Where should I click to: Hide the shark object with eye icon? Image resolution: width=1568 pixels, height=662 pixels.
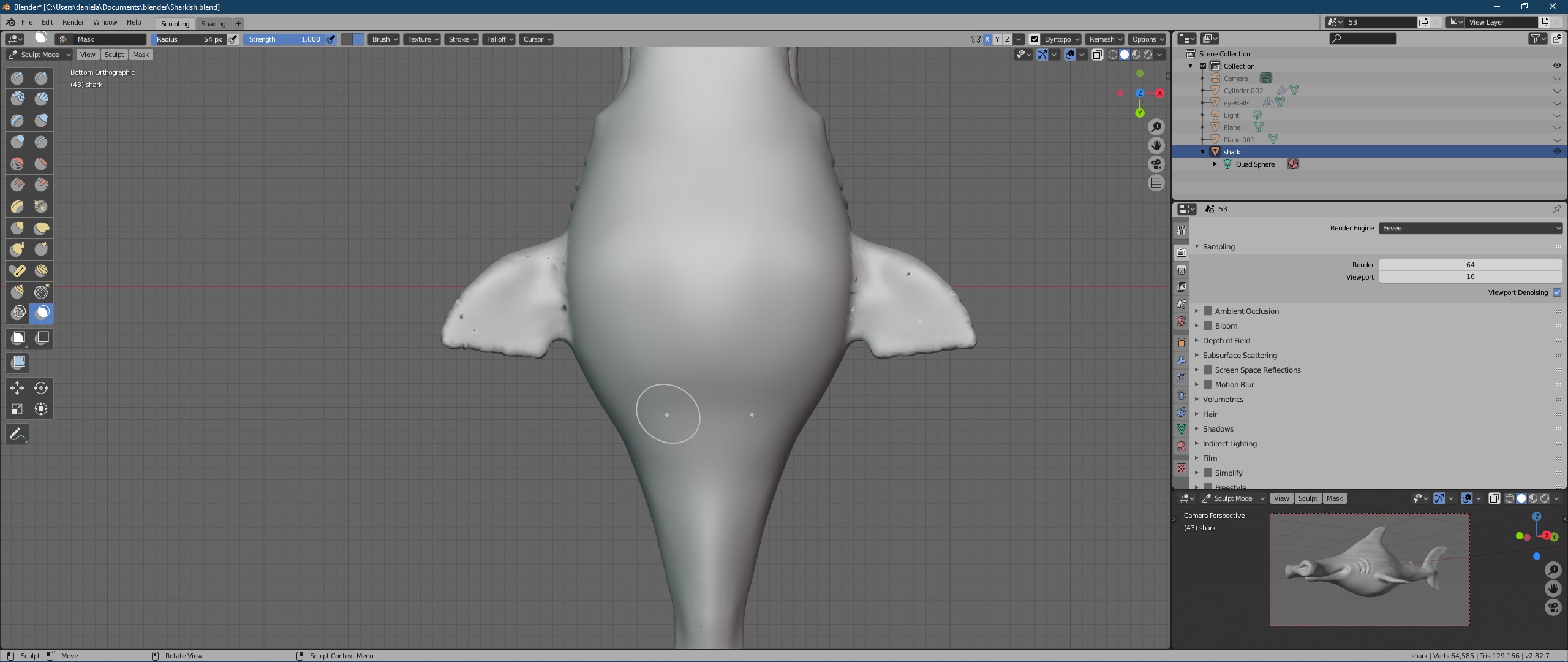tap(1556, 151)
